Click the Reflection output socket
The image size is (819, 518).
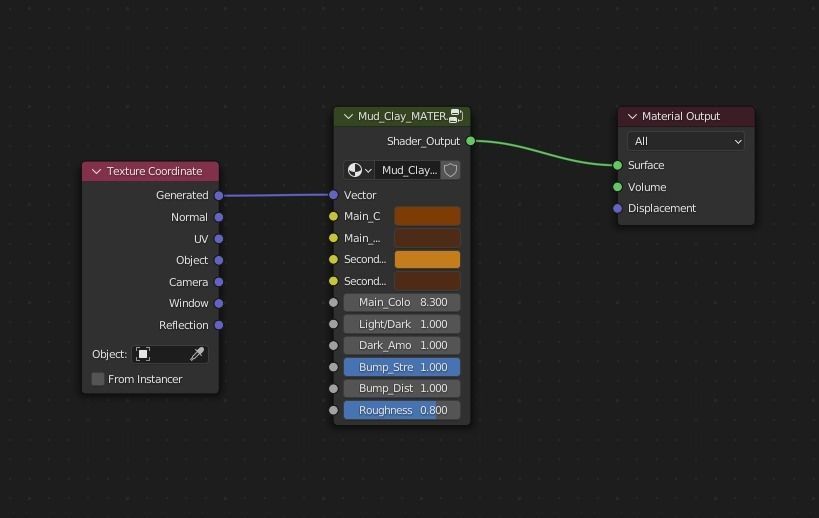coord(219,325)
